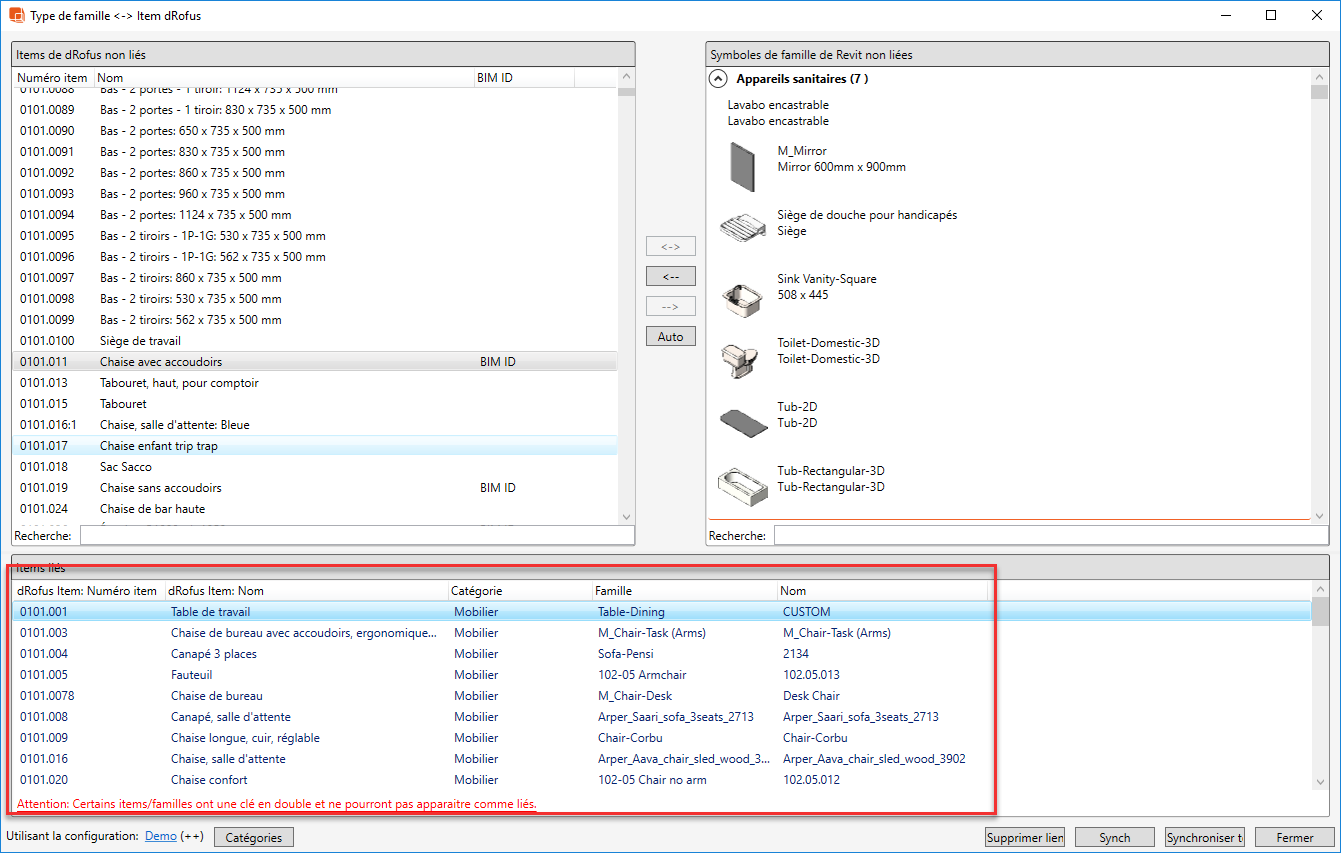Sort by the Numéro item column header

pyautogui.click(x=53, y=78)
